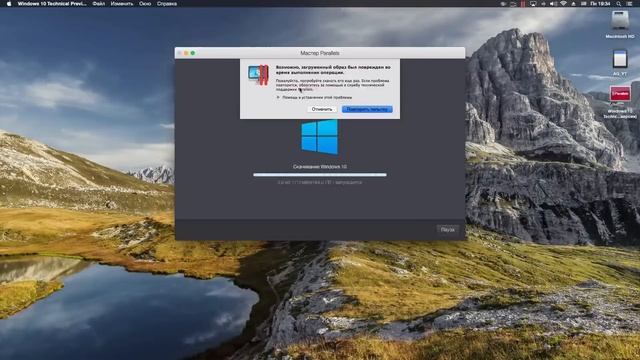Click the yellow minimize button of Мастер Parallels
640x360 pixels.
[186, 53]
